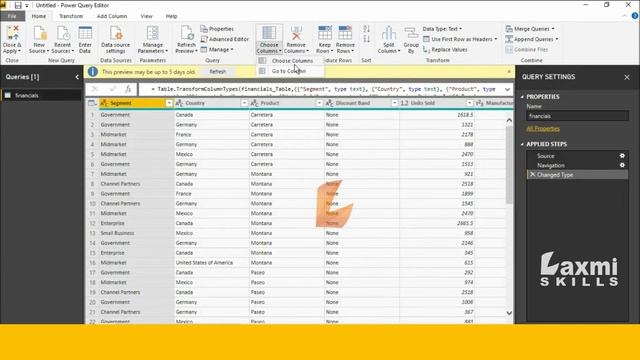The height and width of the screenshot is (360, 640).
Task: Open the Append Queries dropdown
Action: tap(531, 39)
